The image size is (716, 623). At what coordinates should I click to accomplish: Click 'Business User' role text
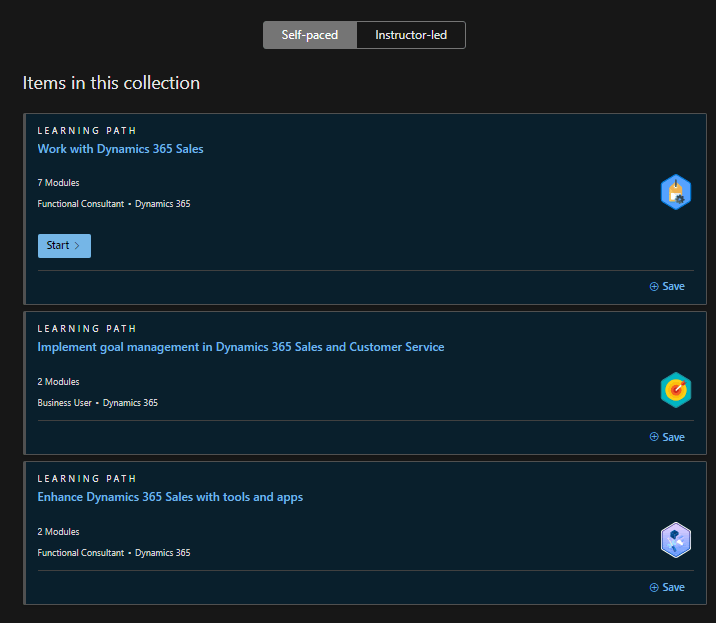pos(64,403)
